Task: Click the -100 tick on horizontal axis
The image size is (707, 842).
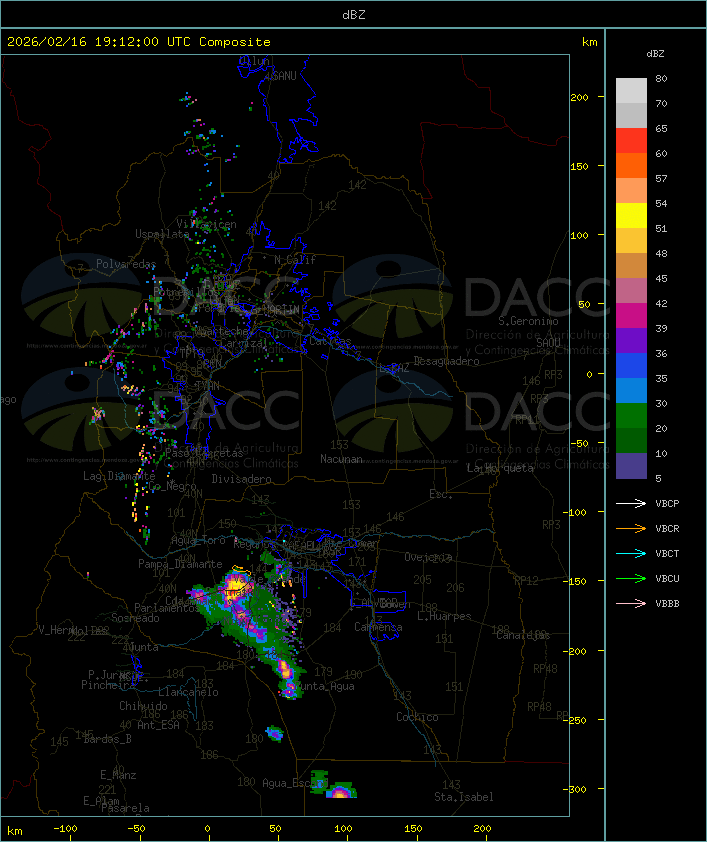Action: (x=65, y=829)
